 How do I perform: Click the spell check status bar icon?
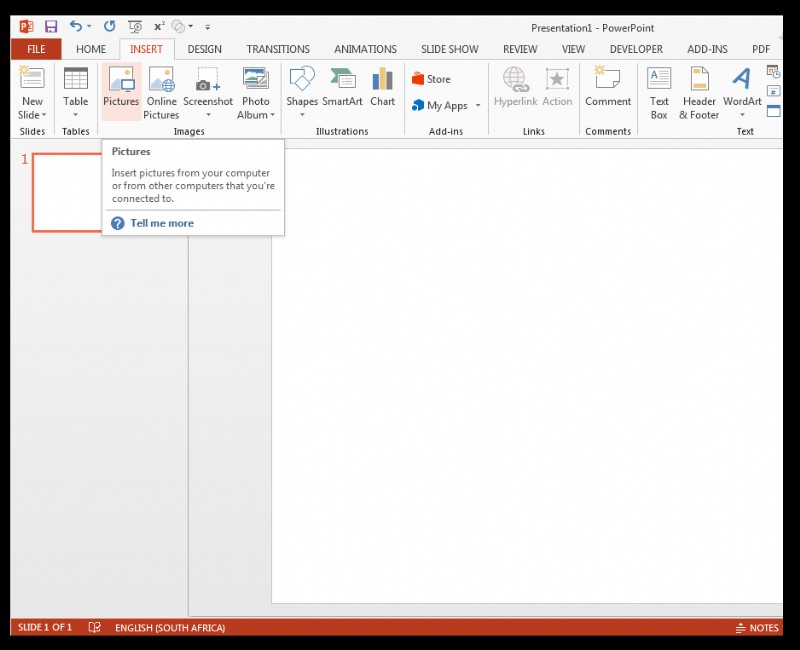click(95, 628)
